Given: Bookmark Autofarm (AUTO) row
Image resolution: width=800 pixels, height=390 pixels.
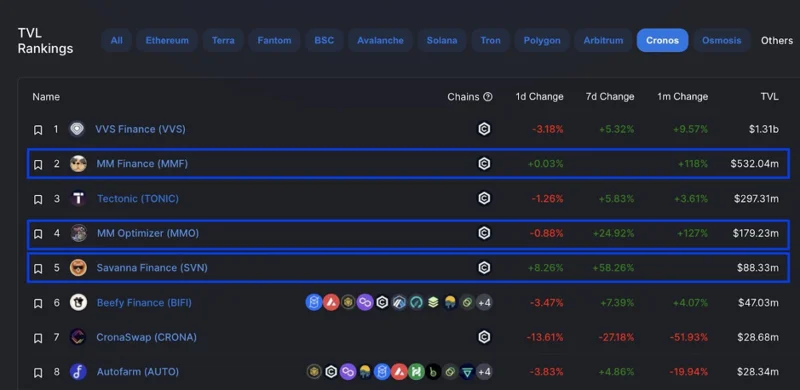Looking at the screenshot, I should click(x=38, y=373).
